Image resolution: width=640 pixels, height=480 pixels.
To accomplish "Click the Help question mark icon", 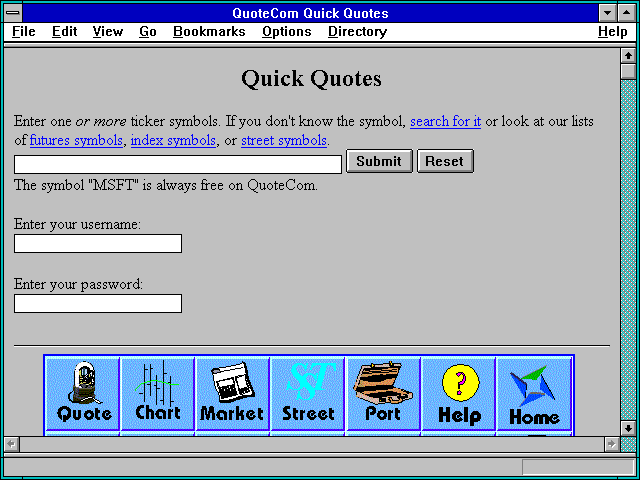I will pos(459,393).
